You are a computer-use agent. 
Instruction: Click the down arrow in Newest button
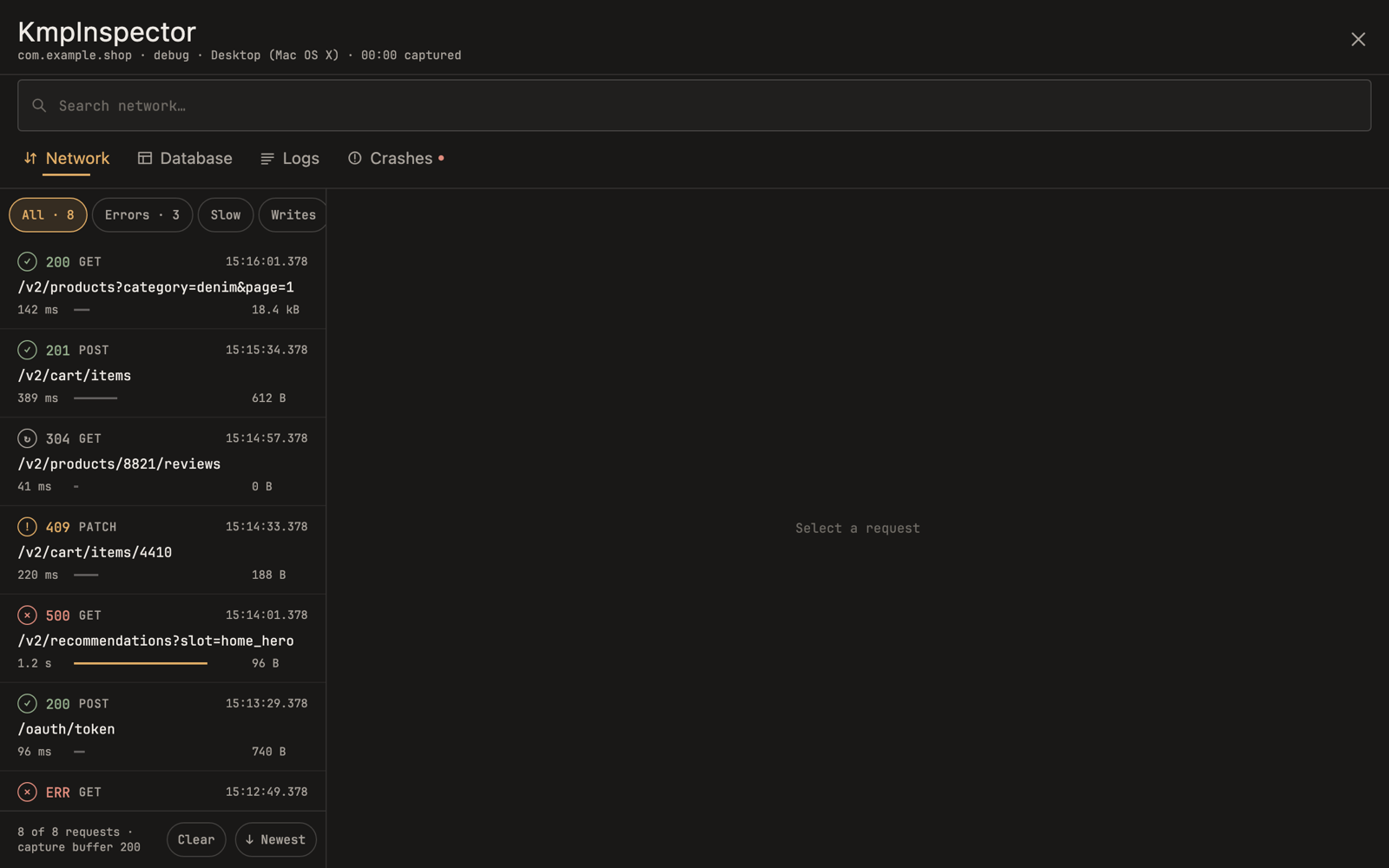tap(249, 839)
